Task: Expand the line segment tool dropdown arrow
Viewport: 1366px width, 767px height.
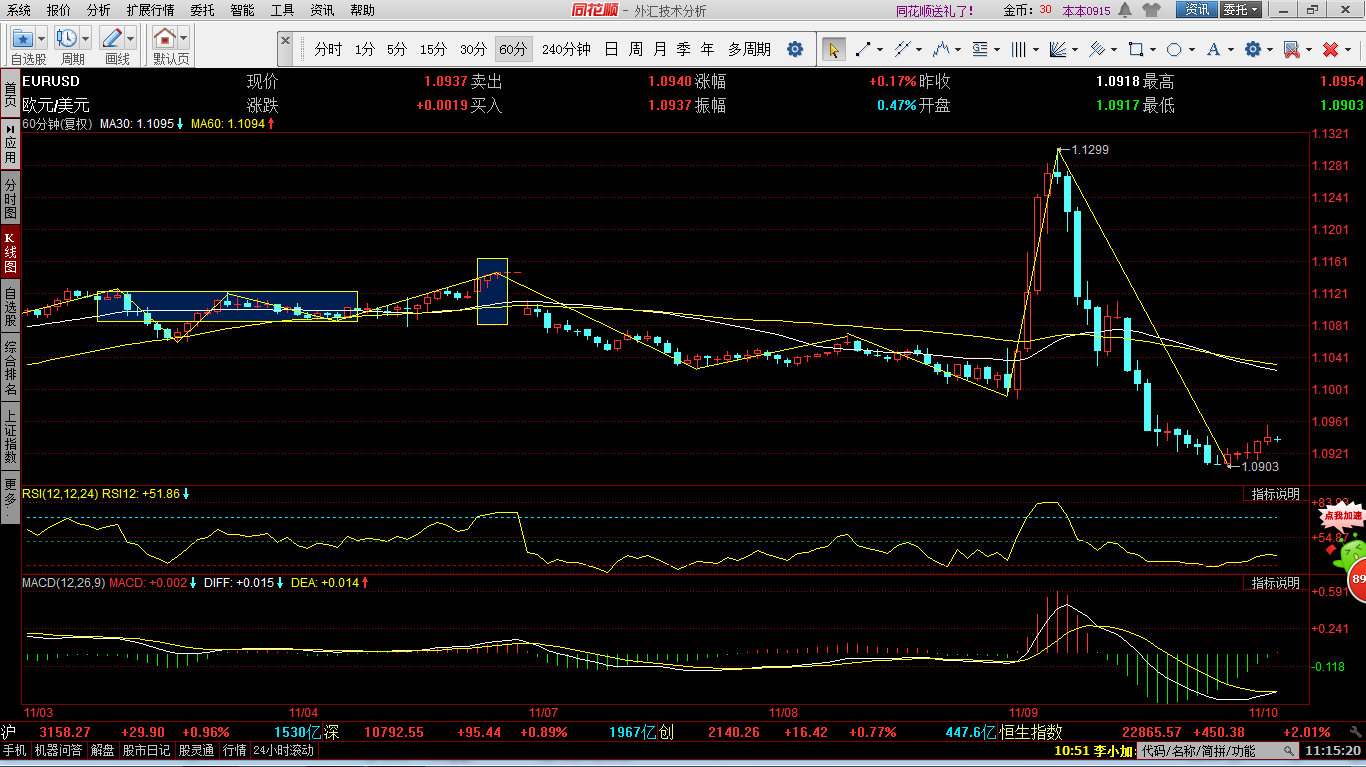Action: (881, 49)
